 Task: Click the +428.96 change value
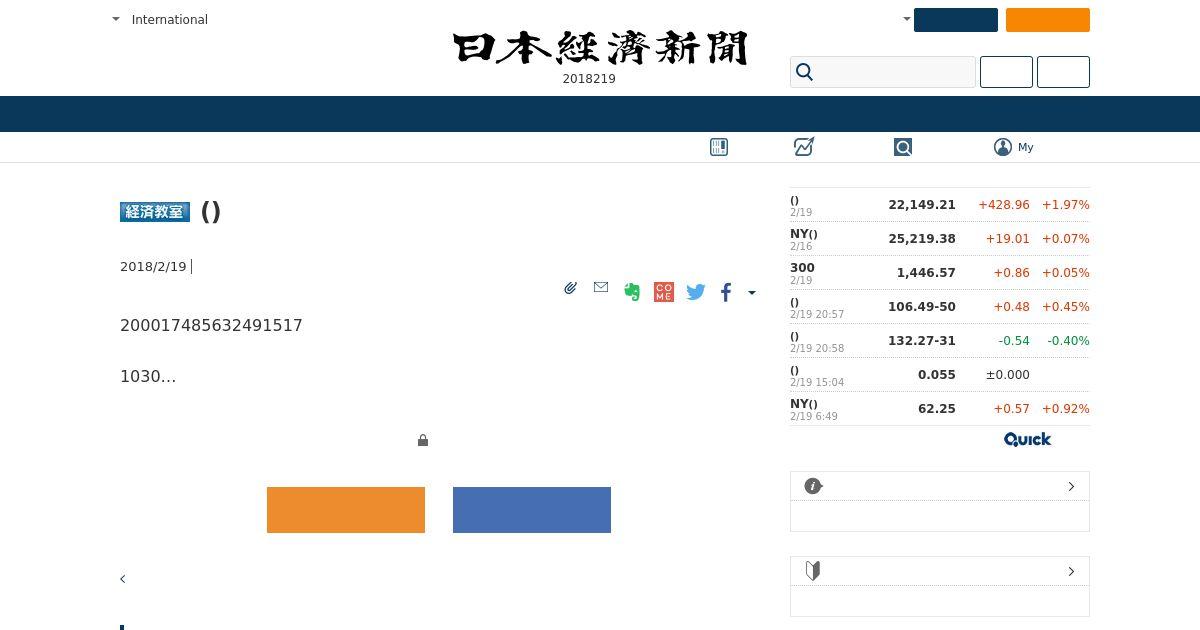(1004, 205)
